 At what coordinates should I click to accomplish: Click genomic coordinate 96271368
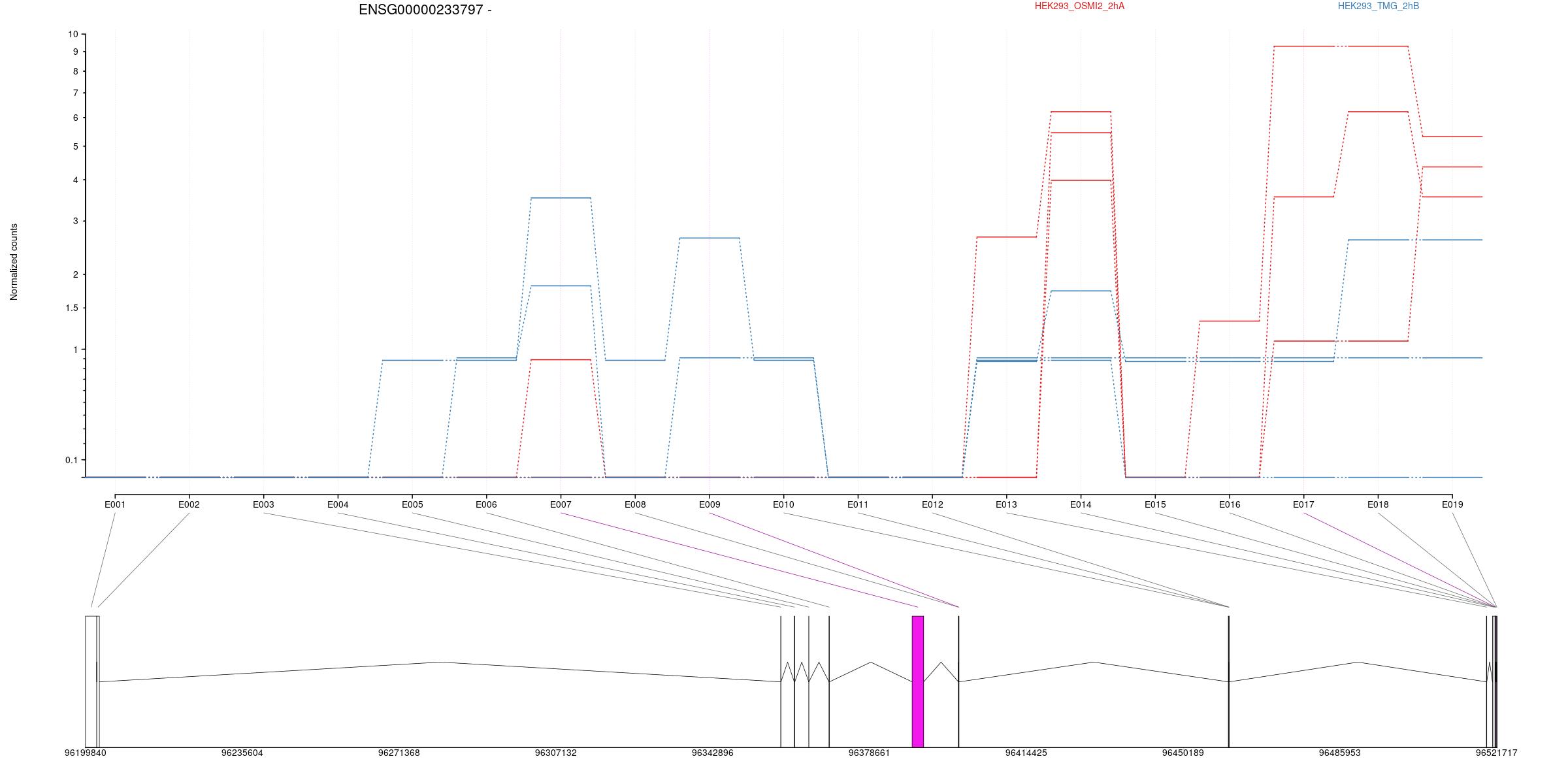tap(399, 753)
